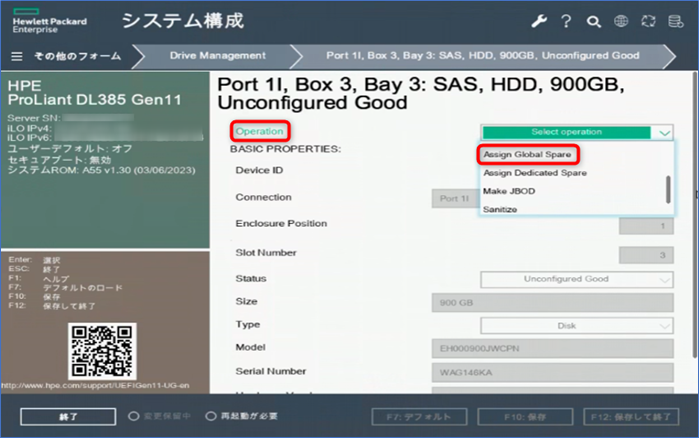The image size is (699, 438).
Task: Go to Drive Management breadcrumb
Action: (x=218, y=56)
